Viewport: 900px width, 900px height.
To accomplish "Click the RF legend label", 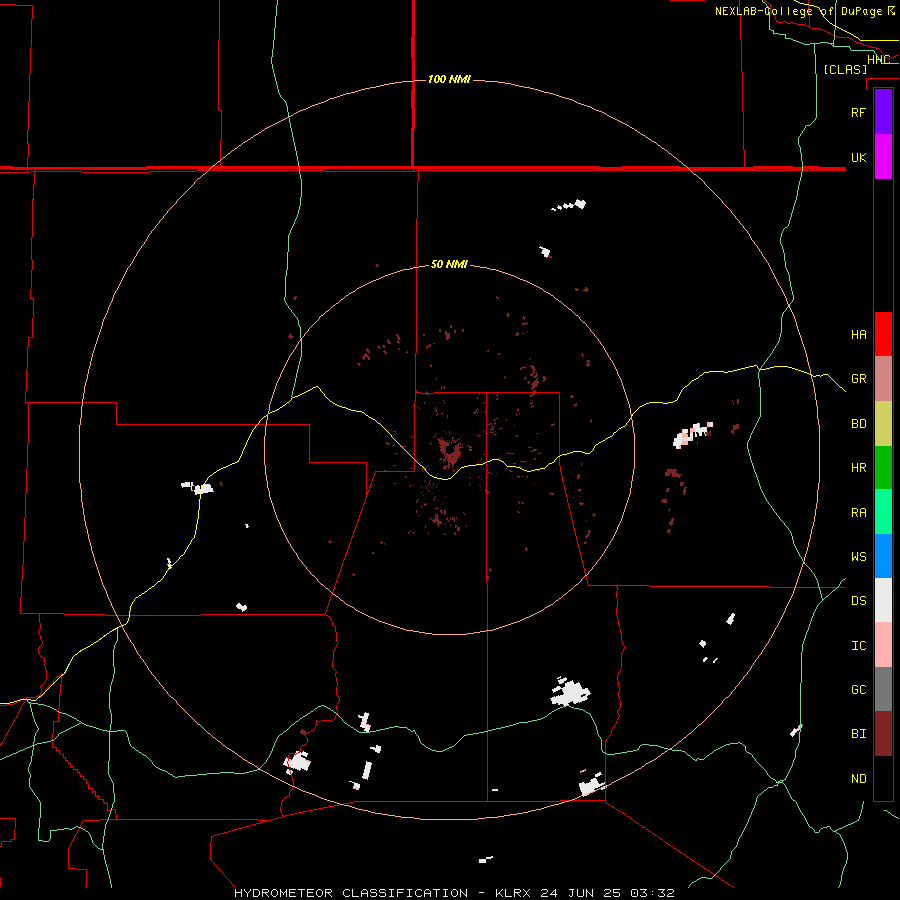I will [x=858, y=112].
